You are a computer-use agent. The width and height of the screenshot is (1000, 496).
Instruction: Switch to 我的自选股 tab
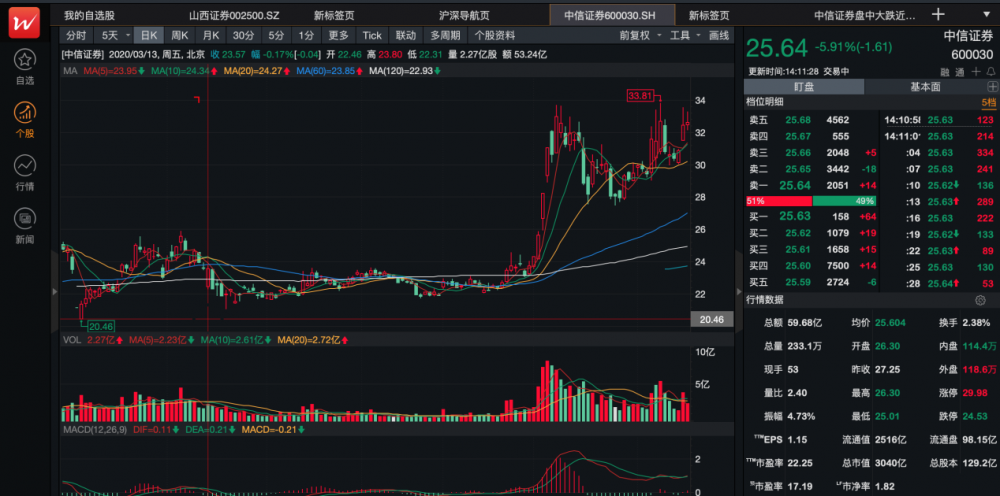click(x=89, y=15)
